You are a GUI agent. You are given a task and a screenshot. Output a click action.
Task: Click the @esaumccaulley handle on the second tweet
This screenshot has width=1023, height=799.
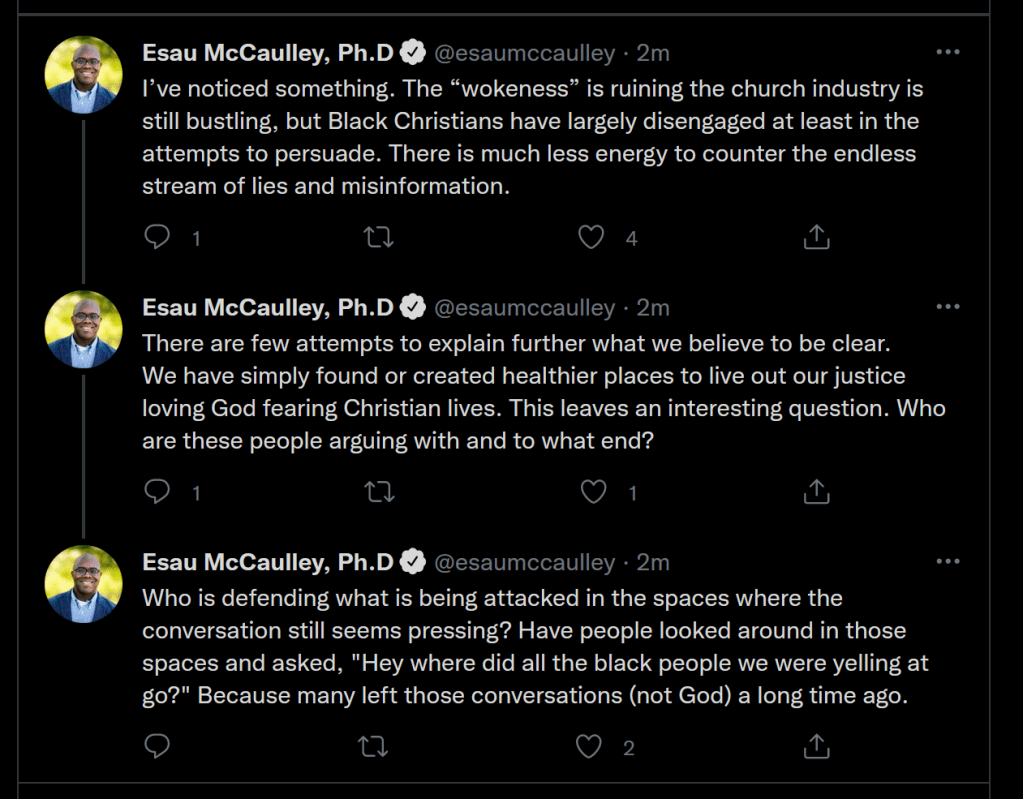click(524, 307)
